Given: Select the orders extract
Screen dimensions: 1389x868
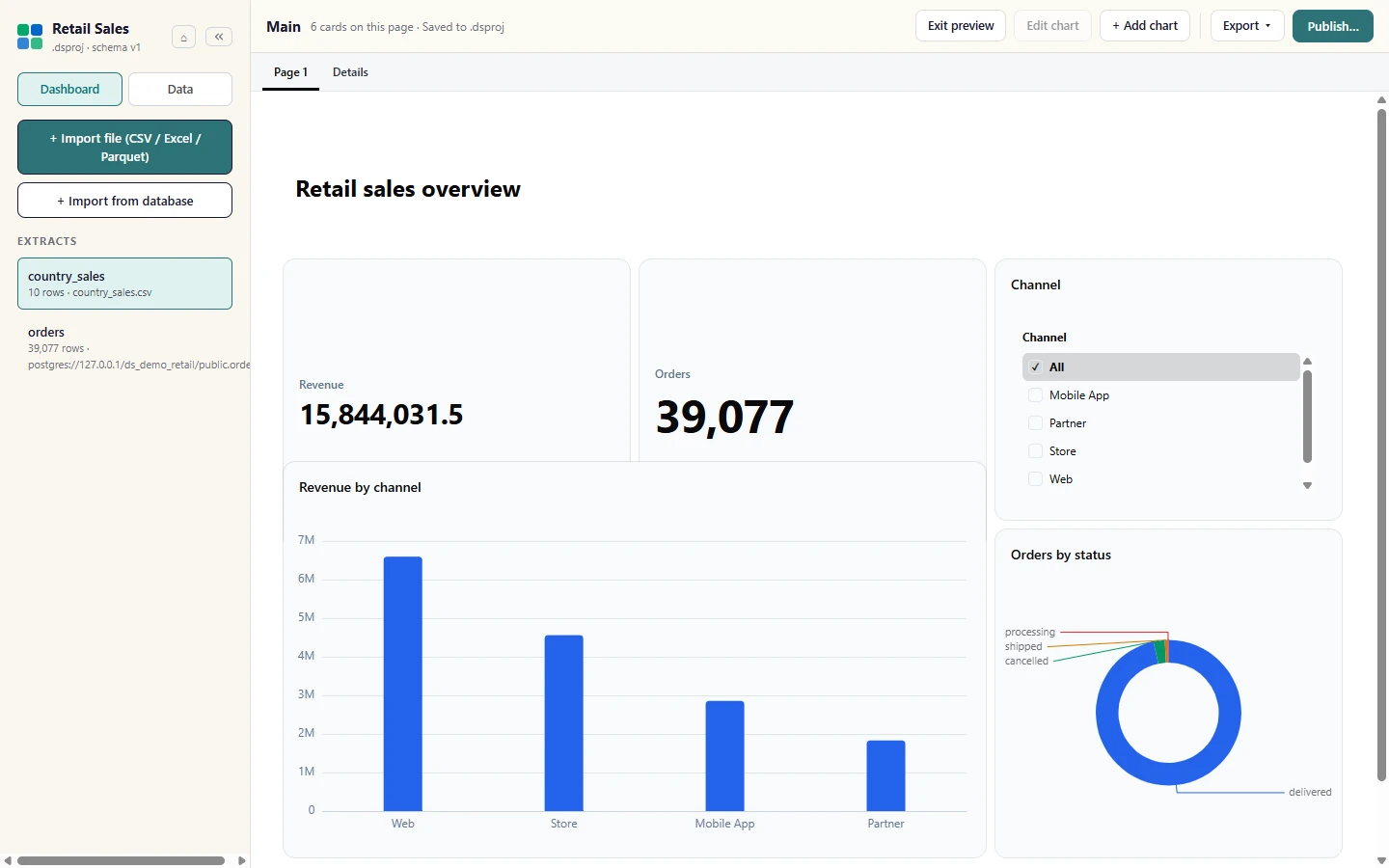Looking at the screenshot, I should click(x=125, y=348).
